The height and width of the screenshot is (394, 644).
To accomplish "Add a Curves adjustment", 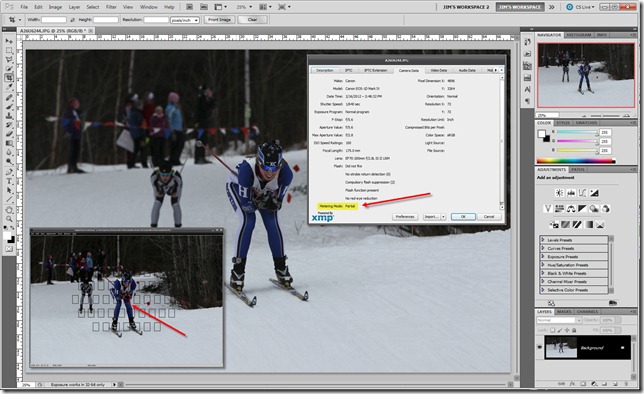I will pyautogui.click(x=582, y=193).
